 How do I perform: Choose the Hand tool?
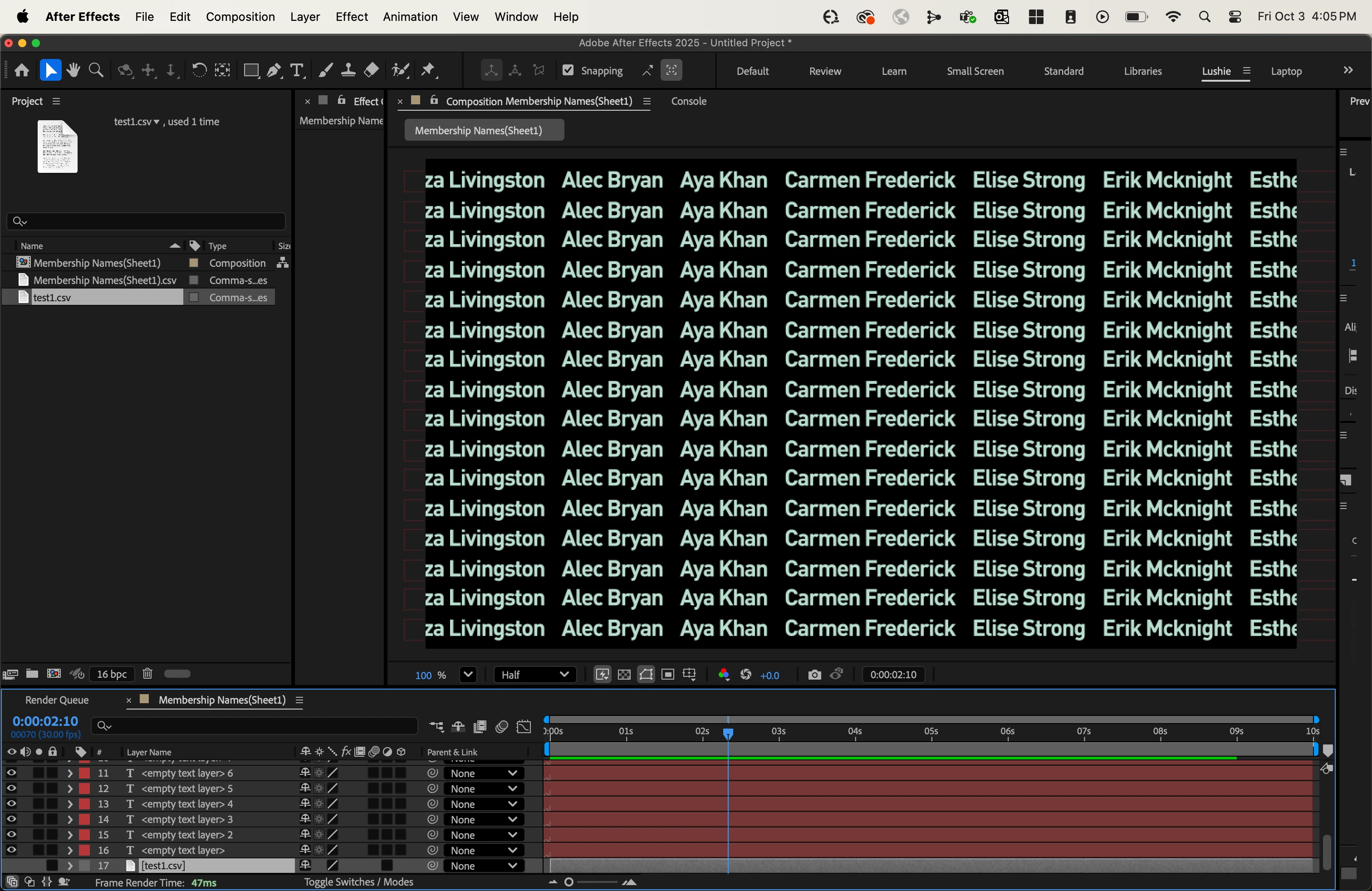pyautogui.click(x=73, y=70)
